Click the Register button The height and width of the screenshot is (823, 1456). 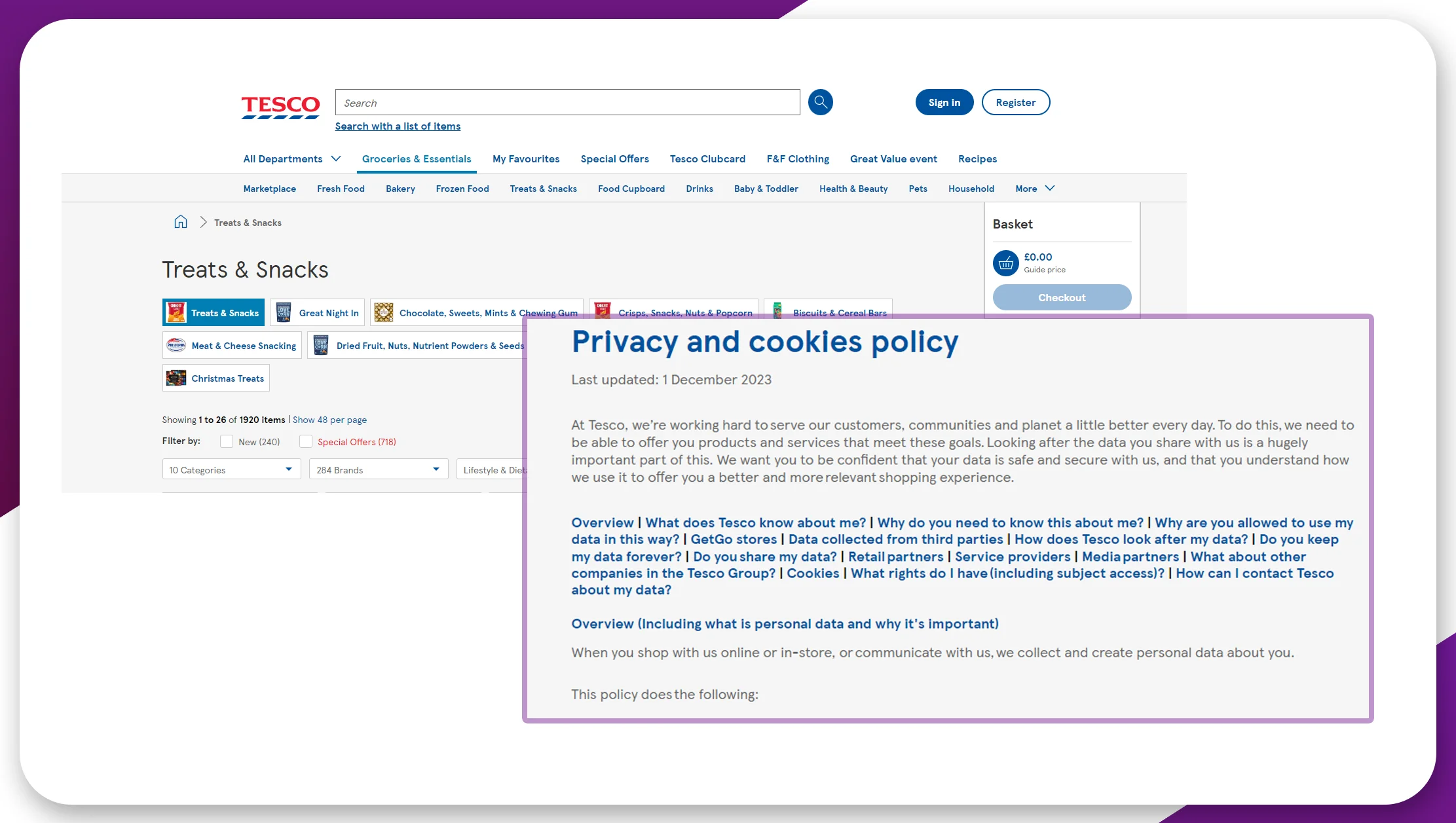point(1016,102)
